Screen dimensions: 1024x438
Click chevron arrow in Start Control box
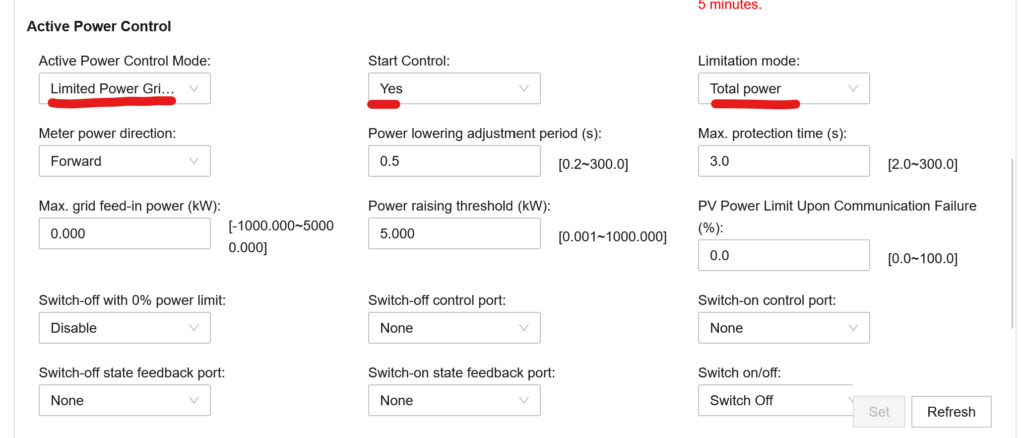524,89
